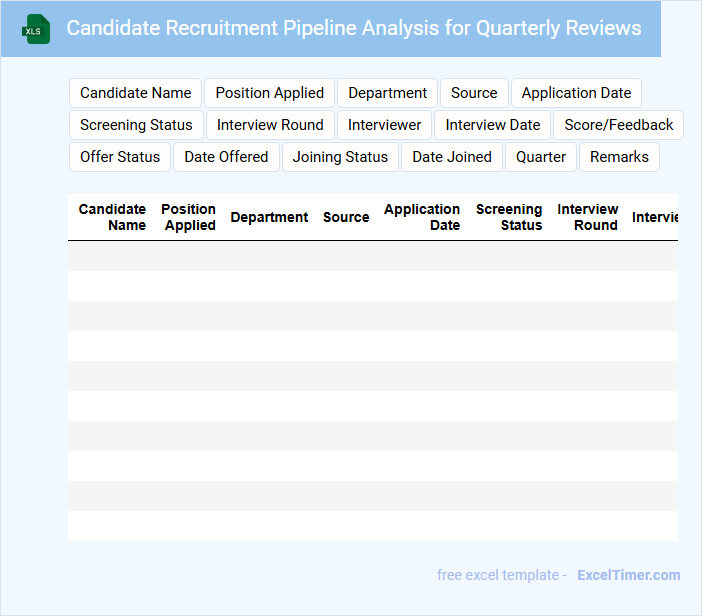
Task: Click the Interview Date tag
Action: click(x=493, y=125)
